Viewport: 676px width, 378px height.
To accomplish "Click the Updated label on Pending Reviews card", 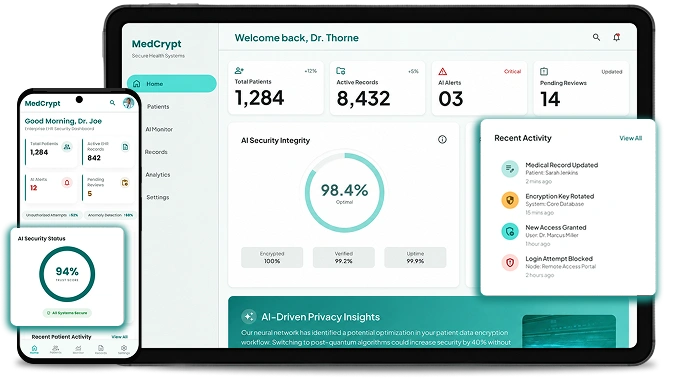I will click(612, 72).
